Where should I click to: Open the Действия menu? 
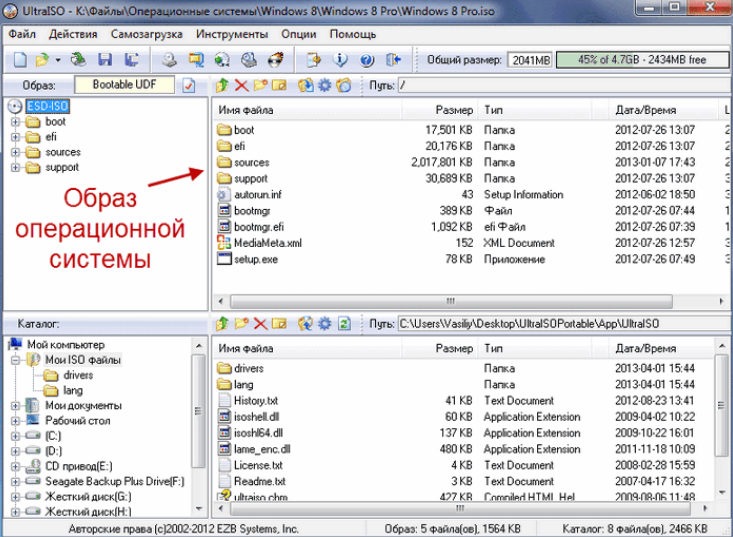[x=73, y=34]
